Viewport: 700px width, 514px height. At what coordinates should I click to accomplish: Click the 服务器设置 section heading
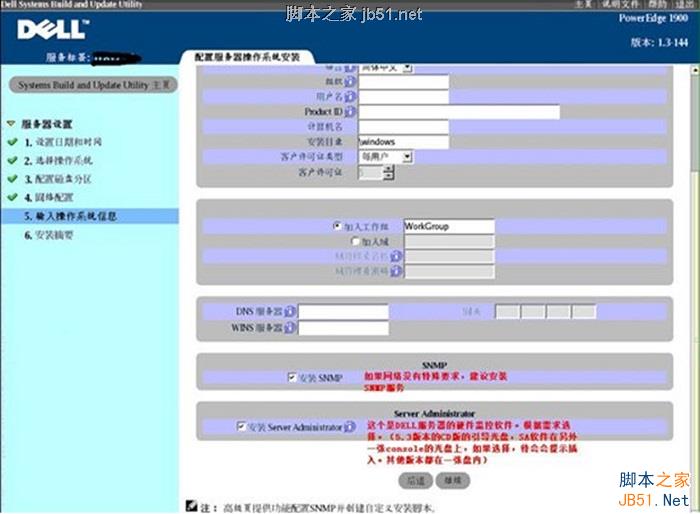click(x=47, y=124)
